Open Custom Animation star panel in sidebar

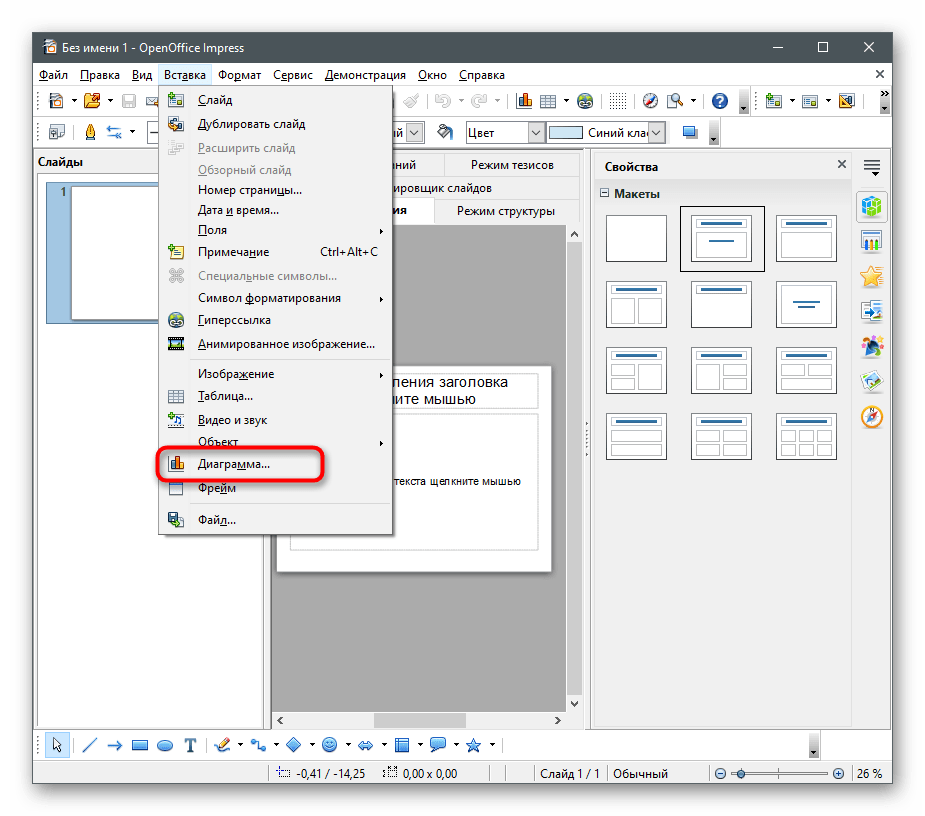click(x=871, y=277)
